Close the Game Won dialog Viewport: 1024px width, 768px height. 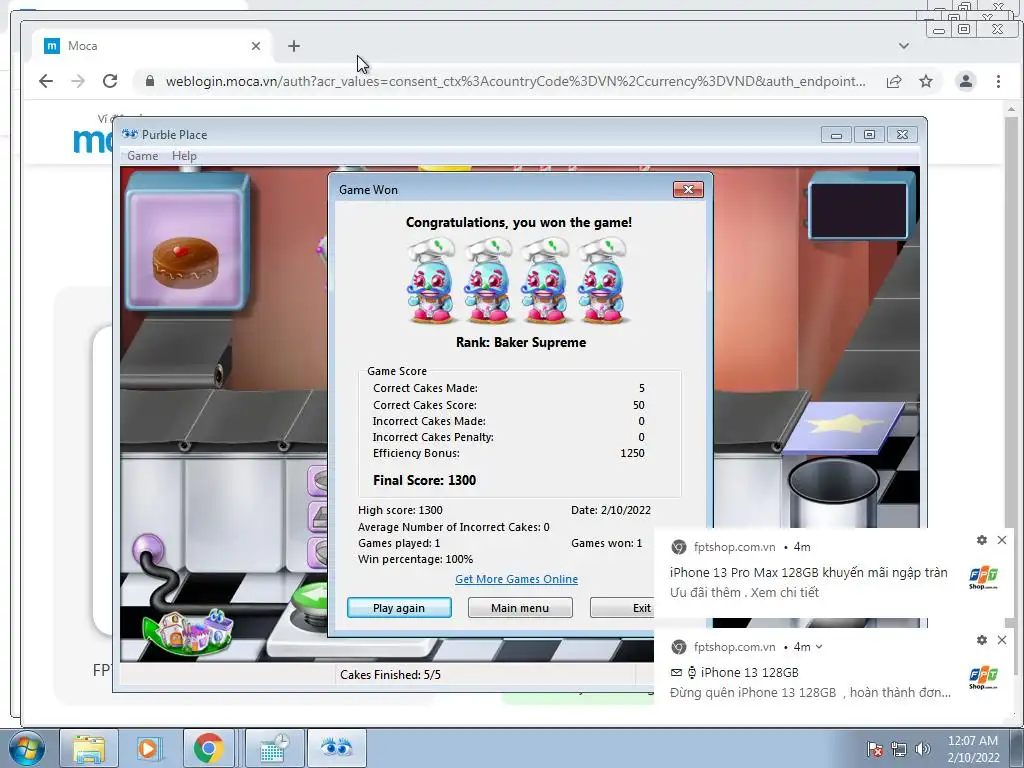[688, 189]
